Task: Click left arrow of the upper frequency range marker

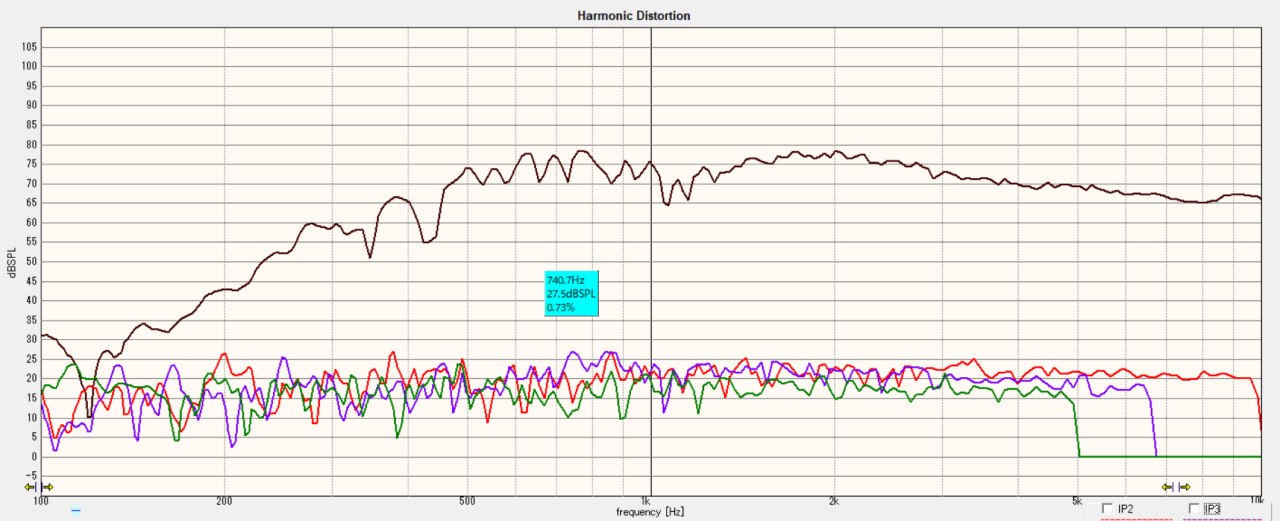Action: coord(1166,487)
